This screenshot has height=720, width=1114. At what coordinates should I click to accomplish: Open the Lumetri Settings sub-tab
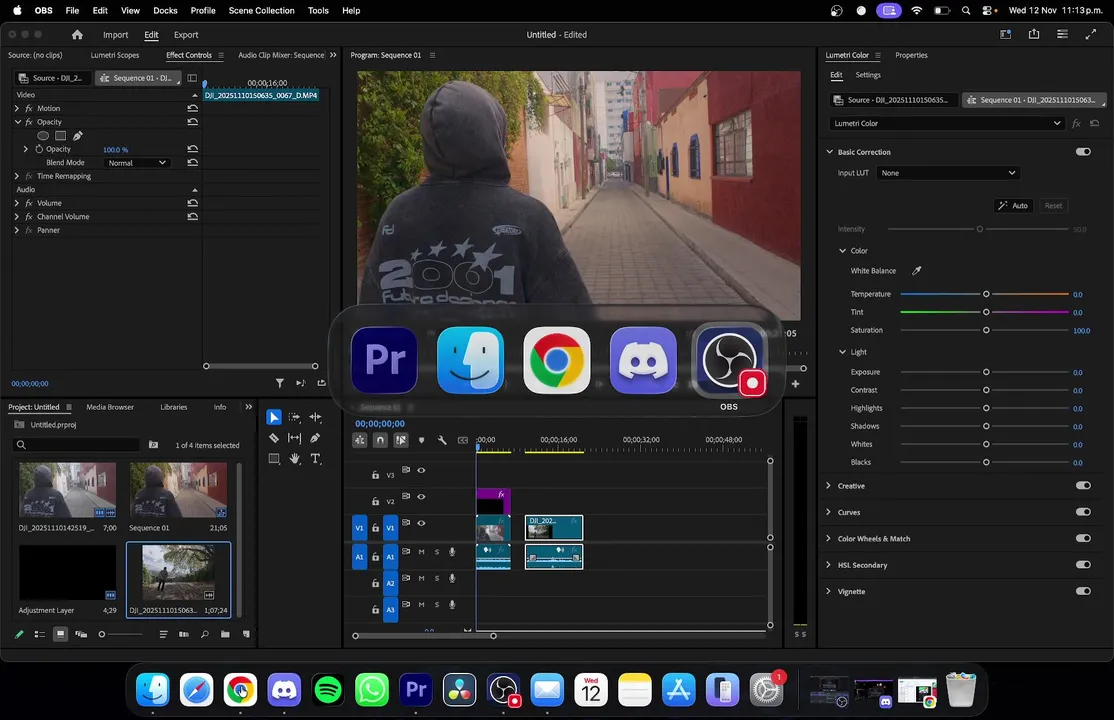867,75
